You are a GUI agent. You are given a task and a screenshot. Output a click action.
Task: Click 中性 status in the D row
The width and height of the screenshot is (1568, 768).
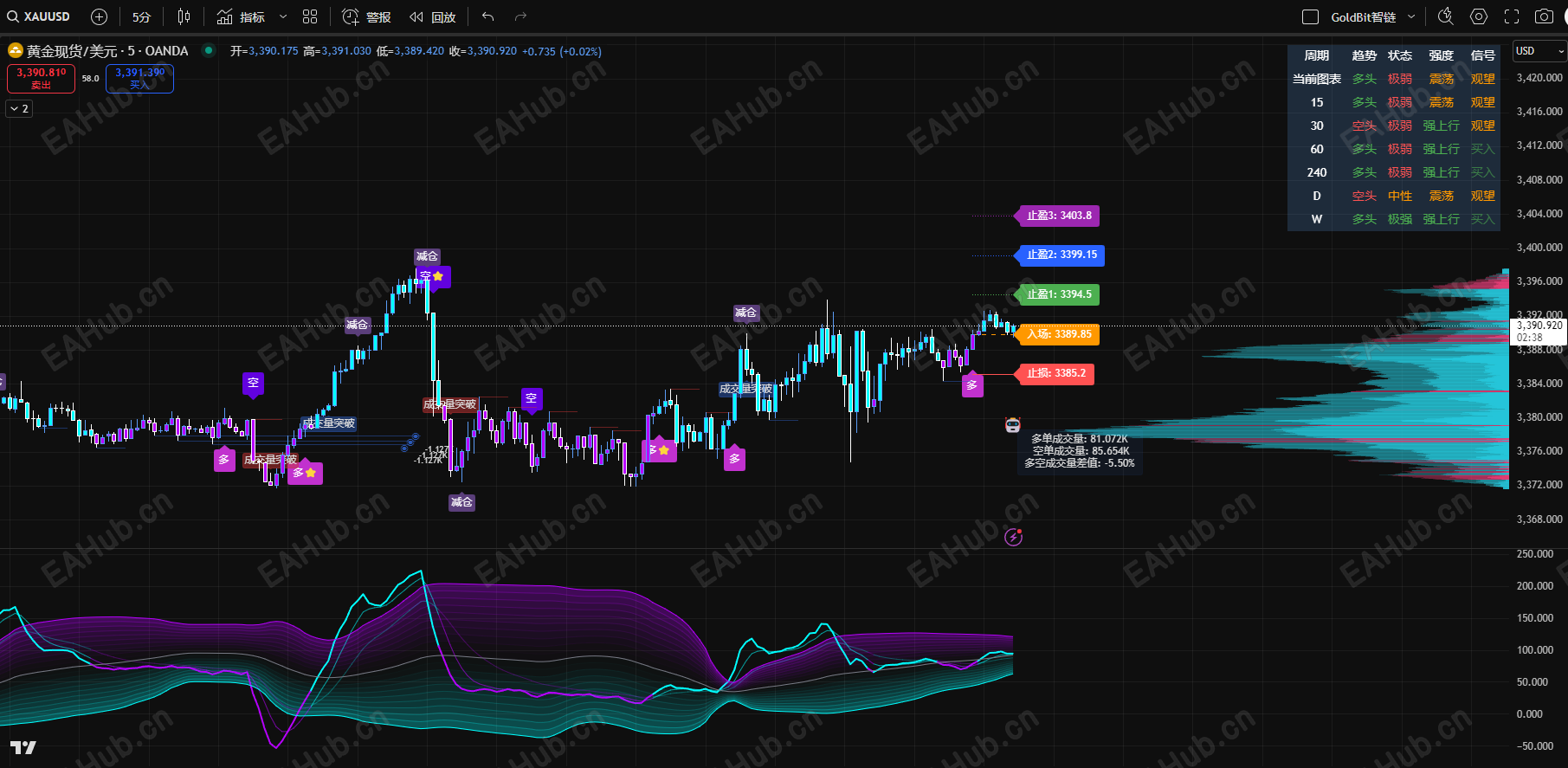[1399, 196]
